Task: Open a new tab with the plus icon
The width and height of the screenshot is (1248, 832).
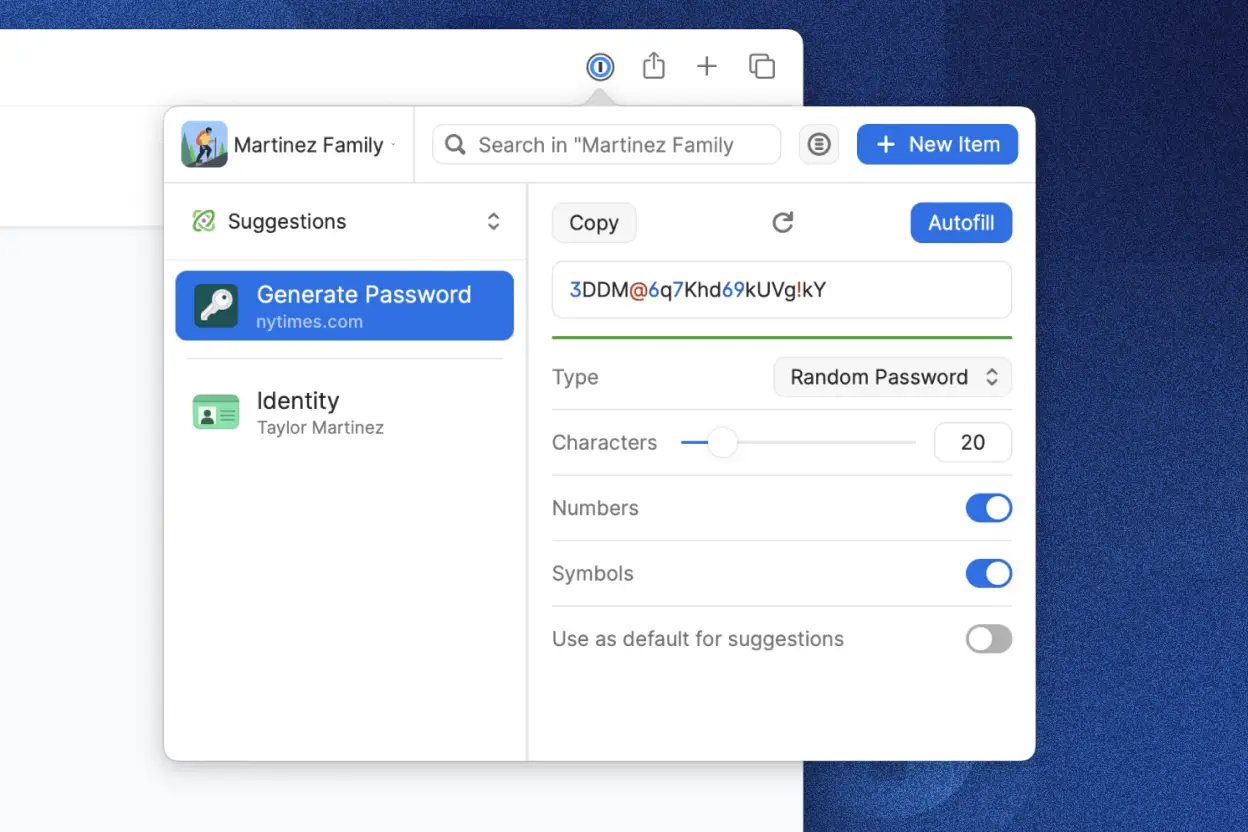Action: point(707,66)
